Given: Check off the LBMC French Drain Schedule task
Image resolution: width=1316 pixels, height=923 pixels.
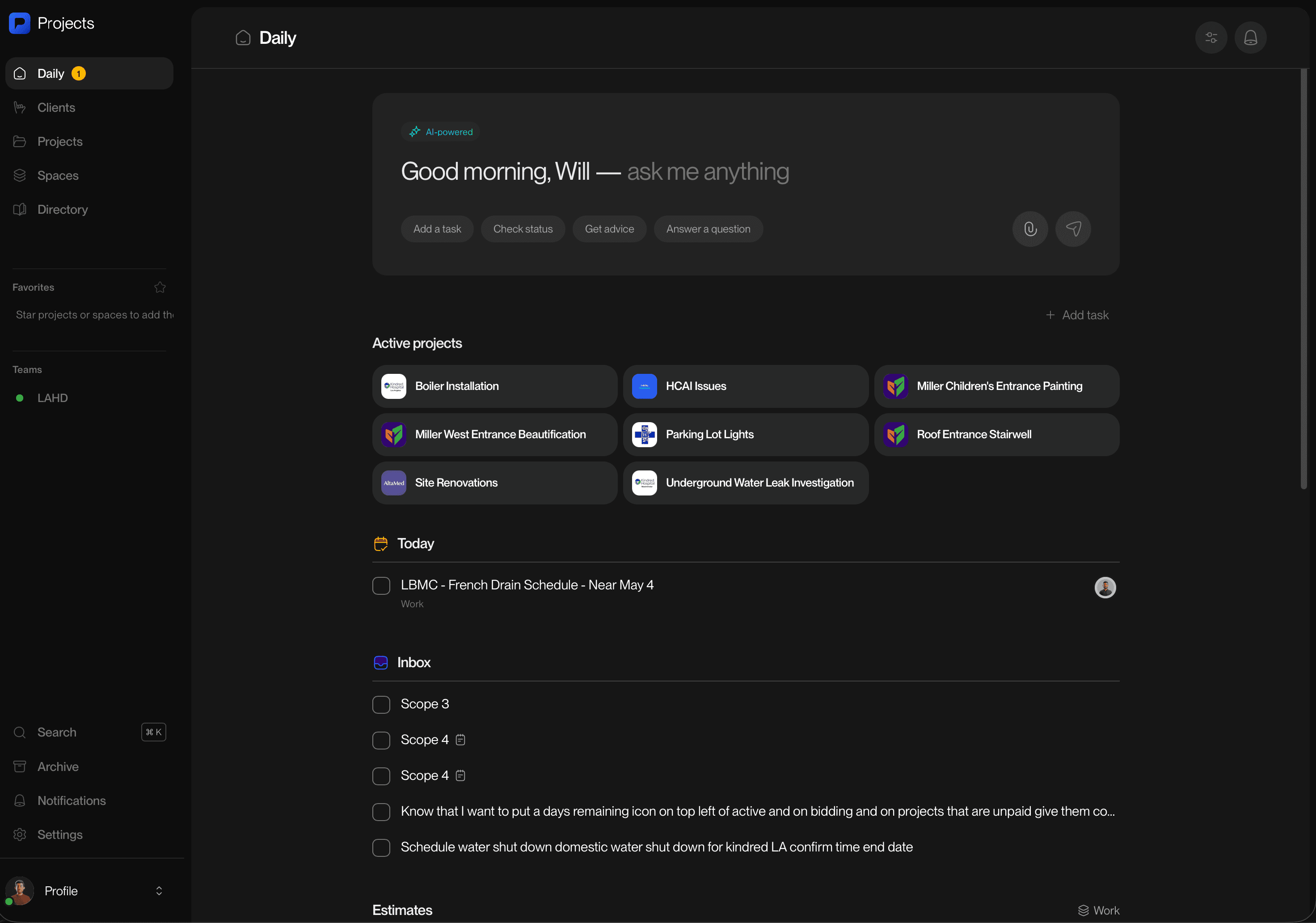Looking at the screenshot, I should click(x=381, y=585).
